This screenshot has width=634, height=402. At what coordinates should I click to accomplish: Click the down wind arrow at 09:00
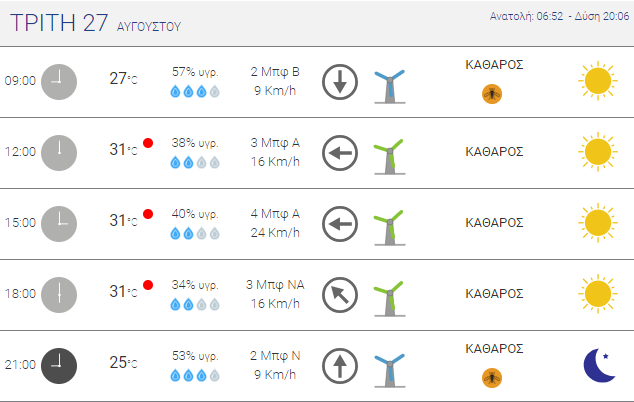pyautogui.click(x=340, y=82)
